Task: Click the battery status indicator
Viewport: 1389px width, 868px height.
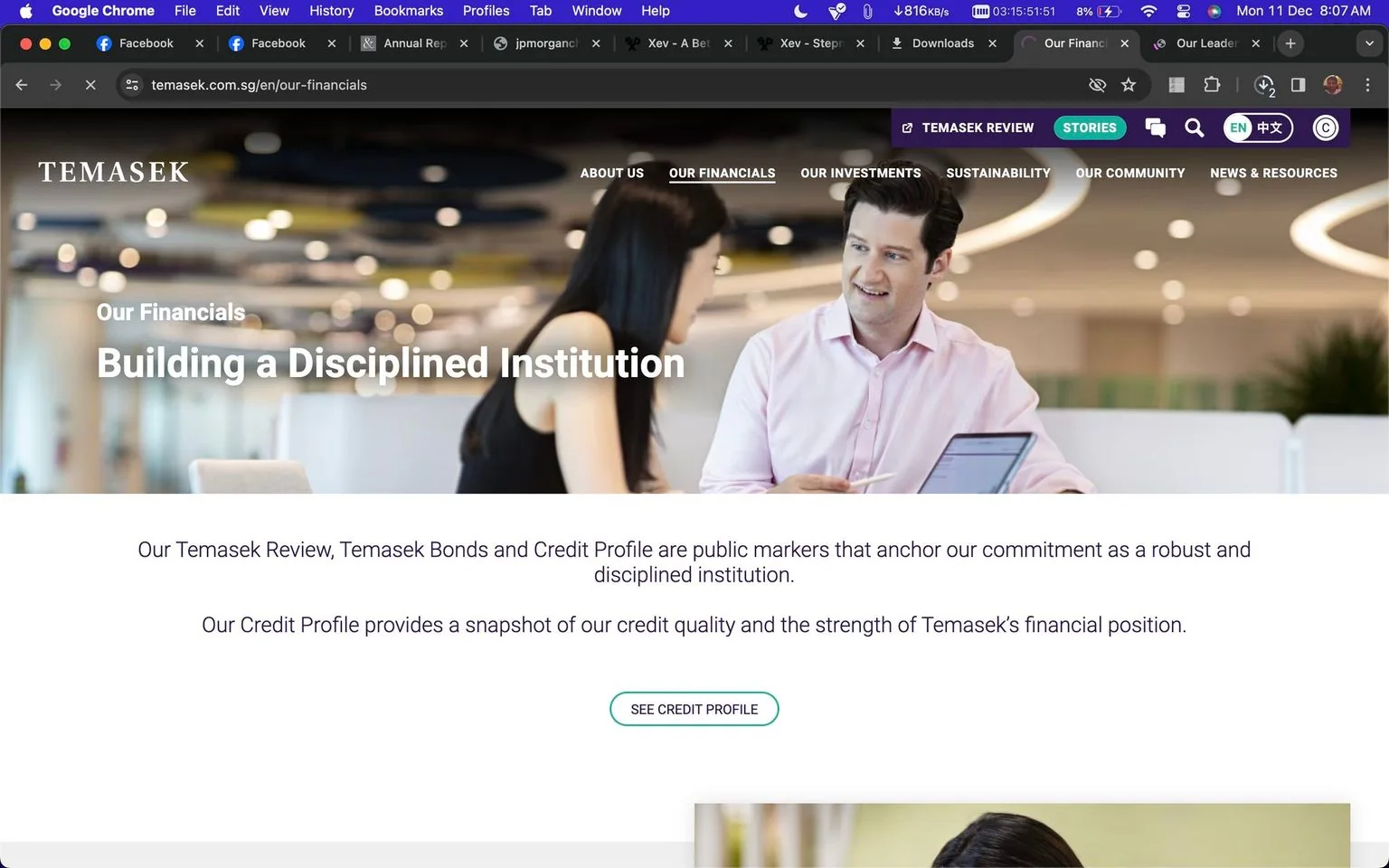Action: [1099, 11]
